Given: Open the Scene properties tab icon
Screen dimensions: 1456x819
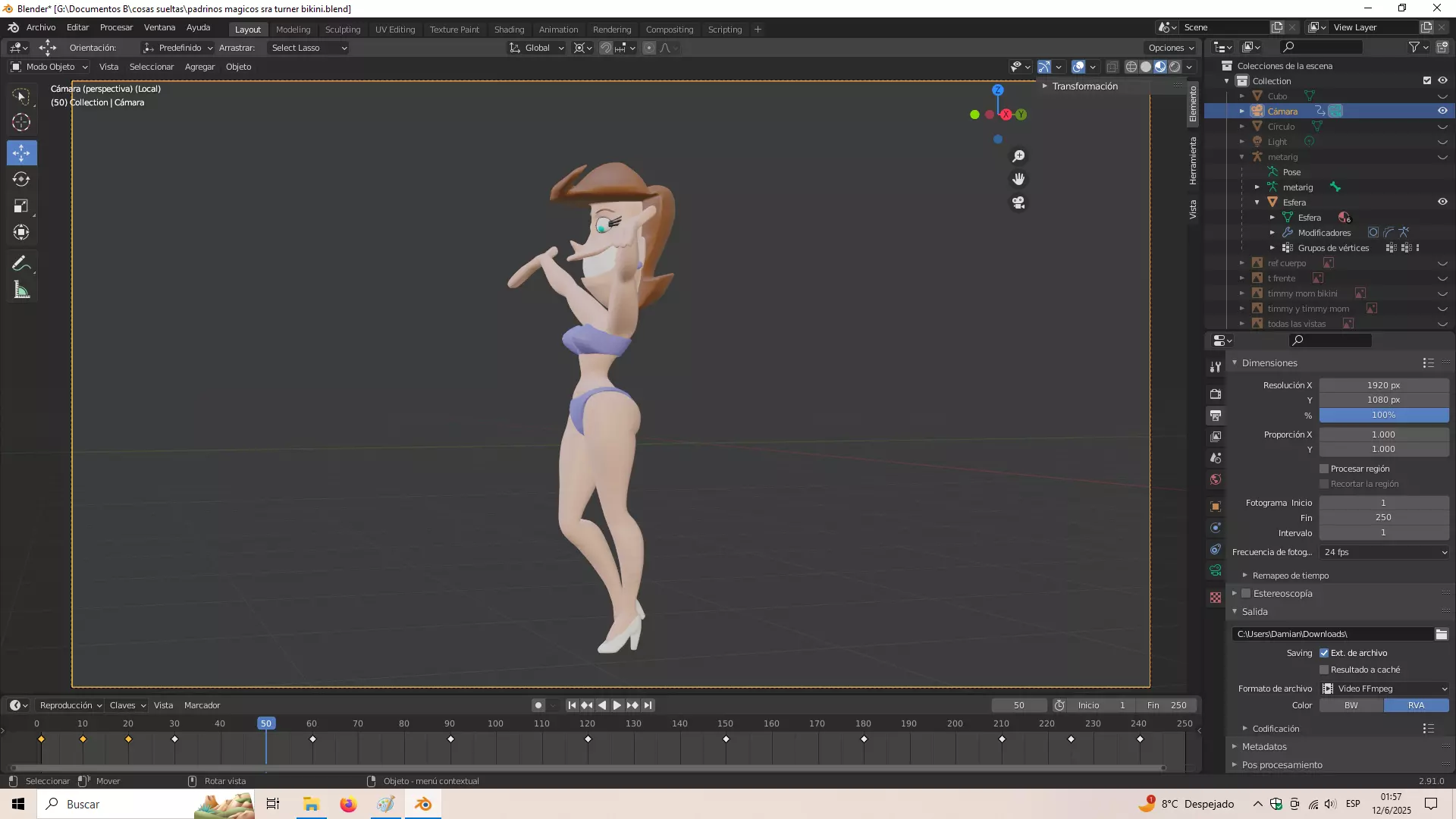Looking at the screenshot, I should [x=1216, y=458].
